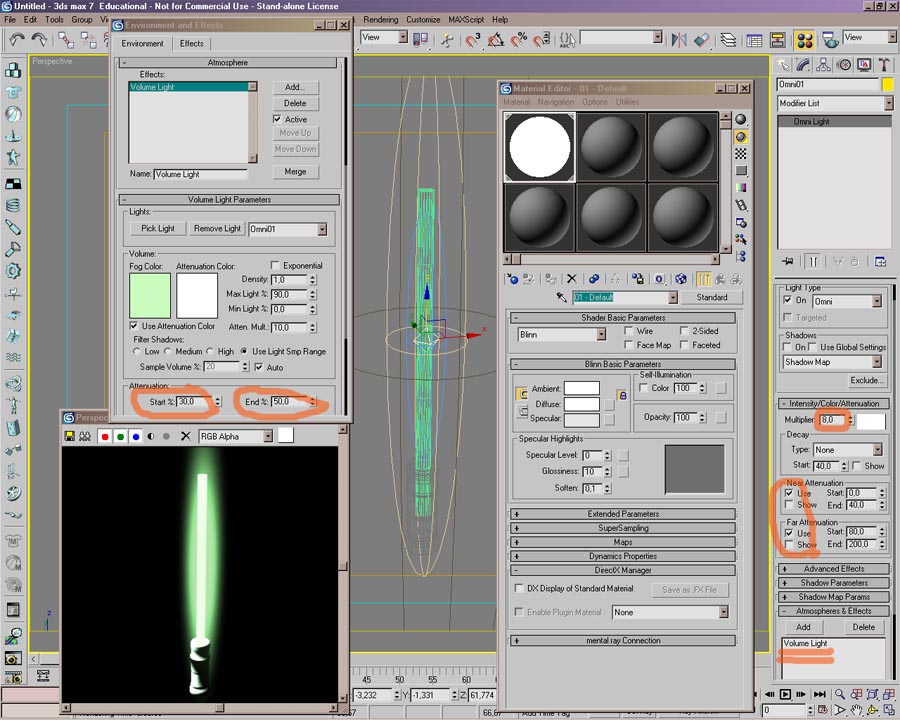900x720 pixels.
Task: Expand the Extended Parameters rollout
Action: click(623, 514)
